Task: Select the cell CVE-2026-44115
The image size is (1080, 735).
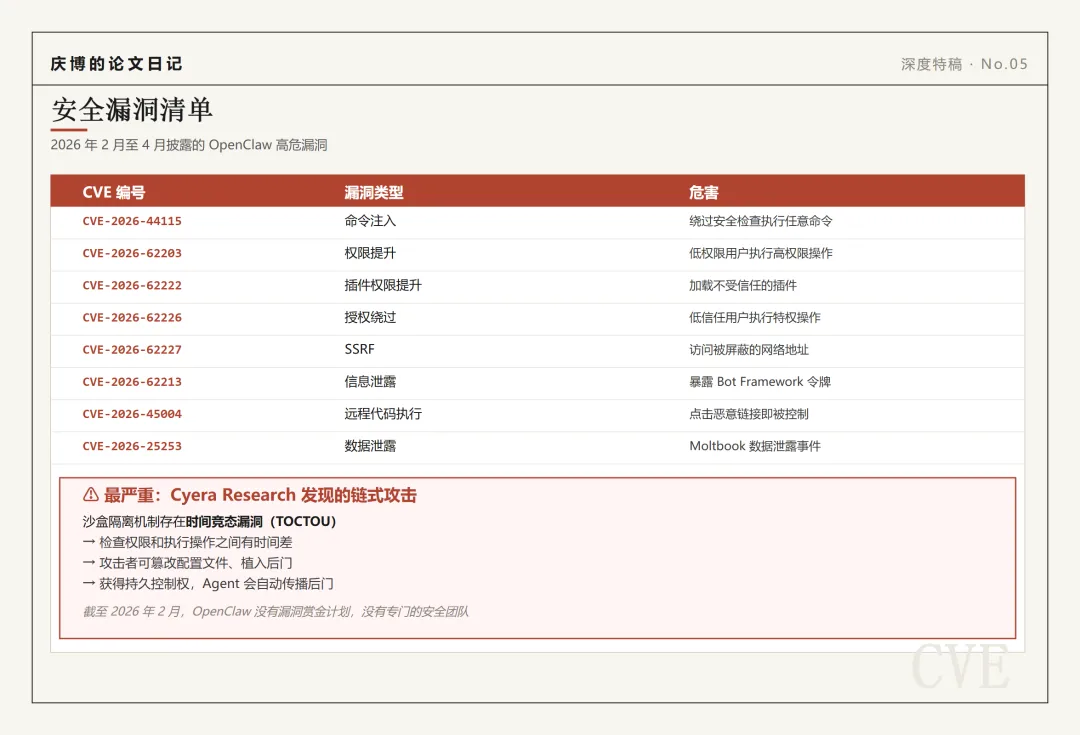Action: pyautogui.click(x=132, y=221)
